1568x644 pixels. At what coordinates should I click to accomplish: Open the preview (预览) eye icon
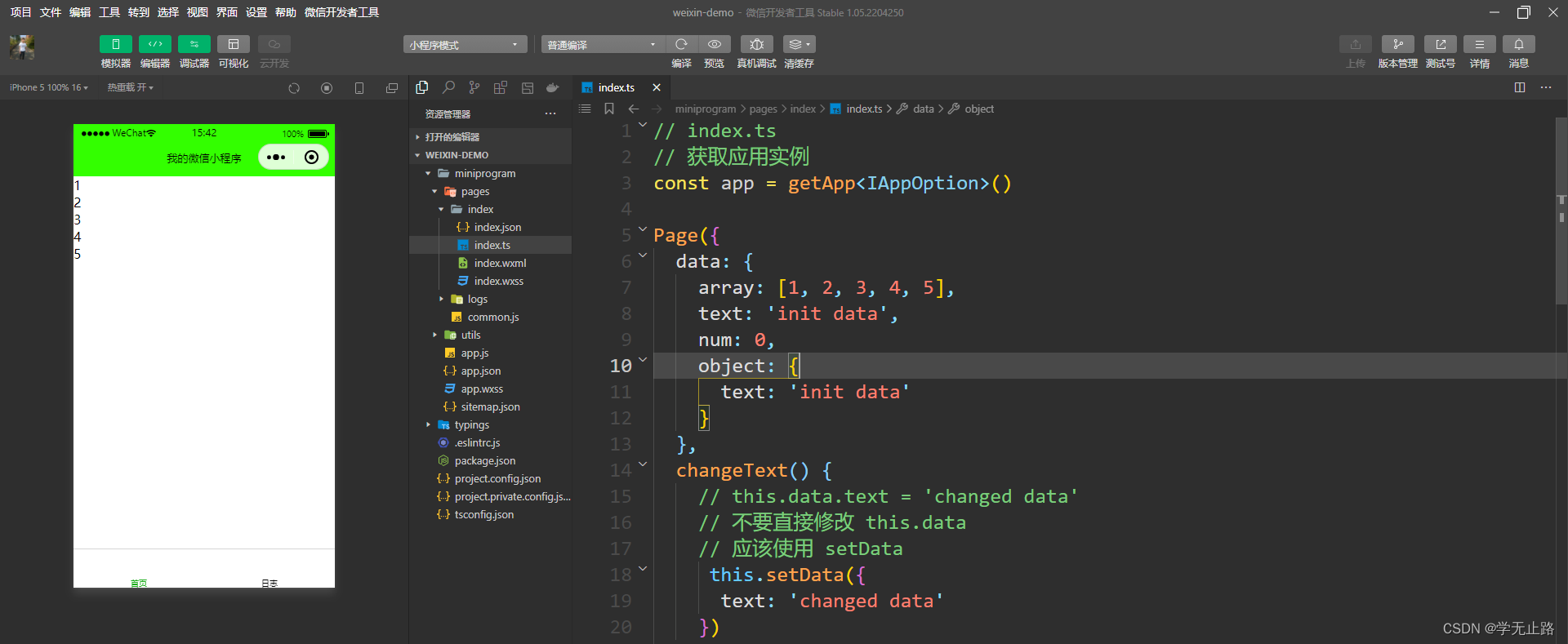click(x=714, y=44)
